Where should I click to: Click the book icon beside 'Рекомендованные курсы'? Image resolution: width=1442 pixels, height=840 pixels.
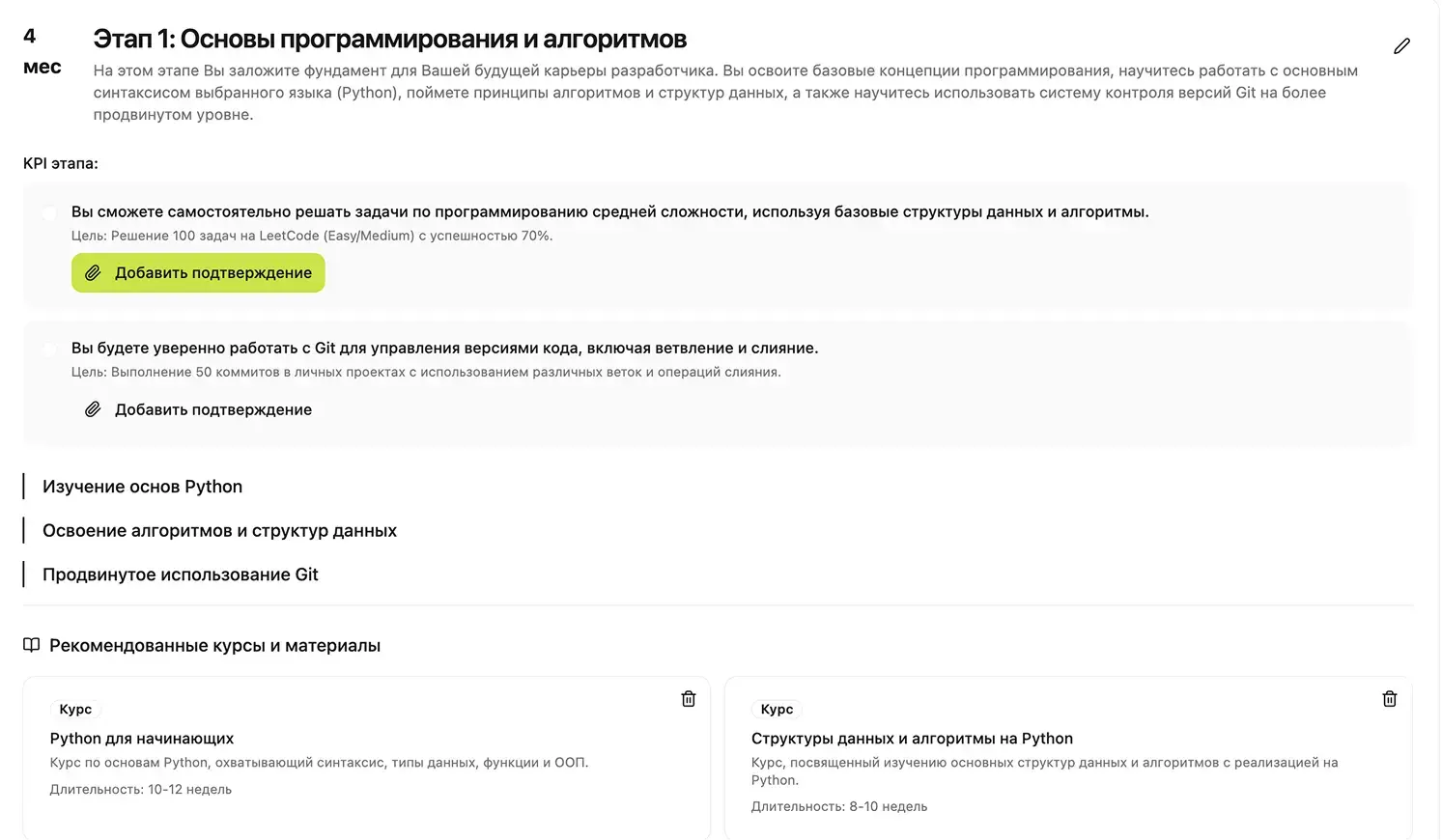(32, 645)
